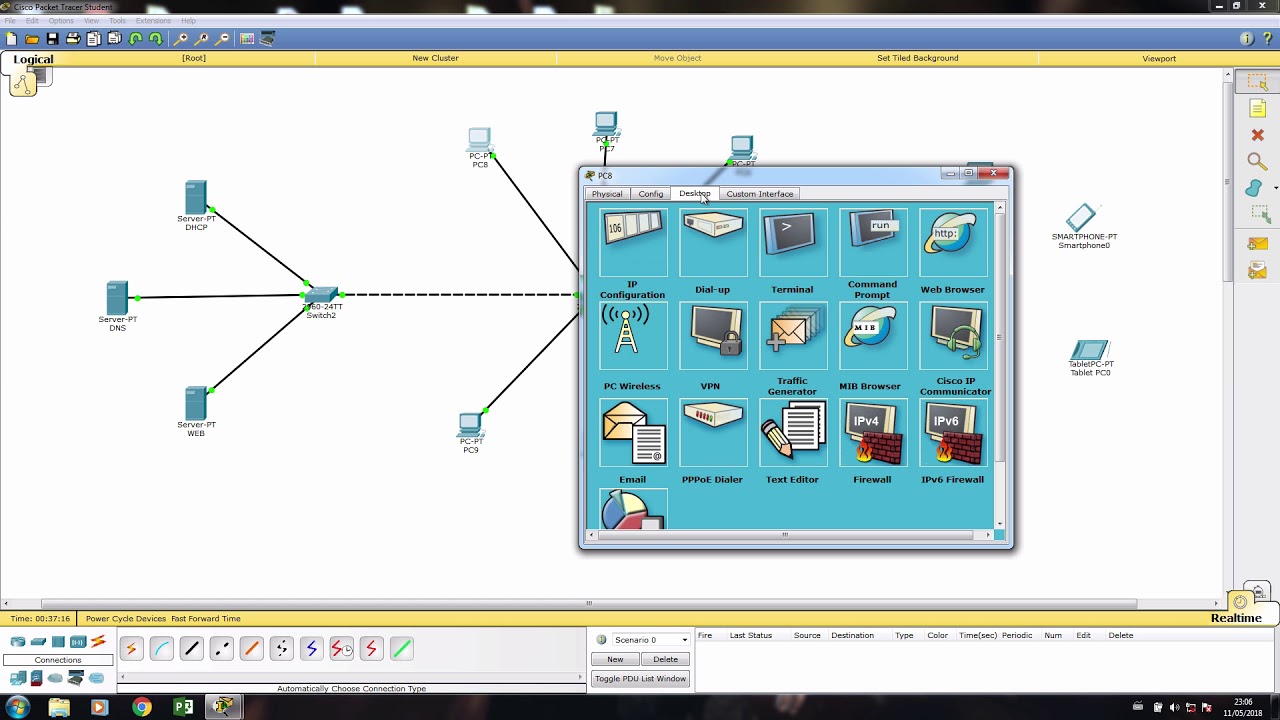Open IP Configuration in PC8 desktop
The image size is (1280, 720).
(633, 243)
